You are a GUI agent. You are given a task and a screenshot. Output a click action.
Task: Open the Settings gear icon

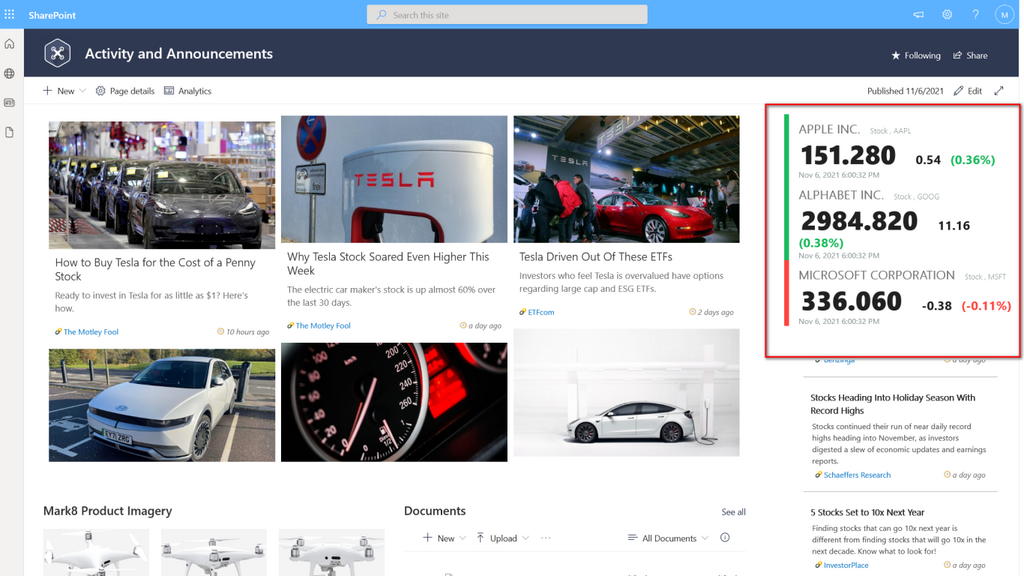point(947,14)
